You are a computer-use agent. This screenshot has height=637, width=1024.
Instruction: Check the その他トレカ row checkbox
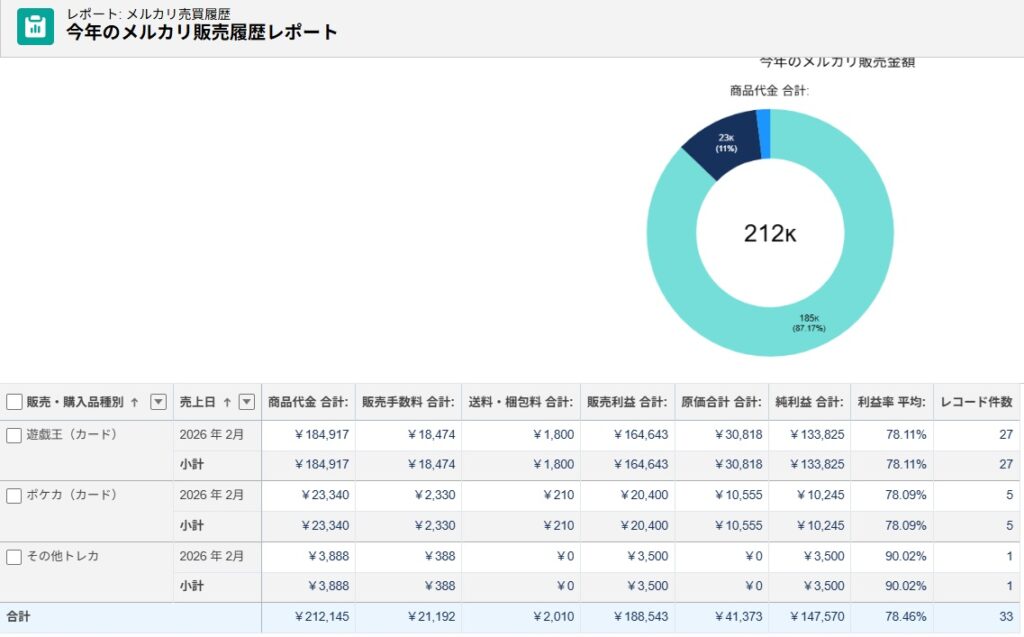14,556
